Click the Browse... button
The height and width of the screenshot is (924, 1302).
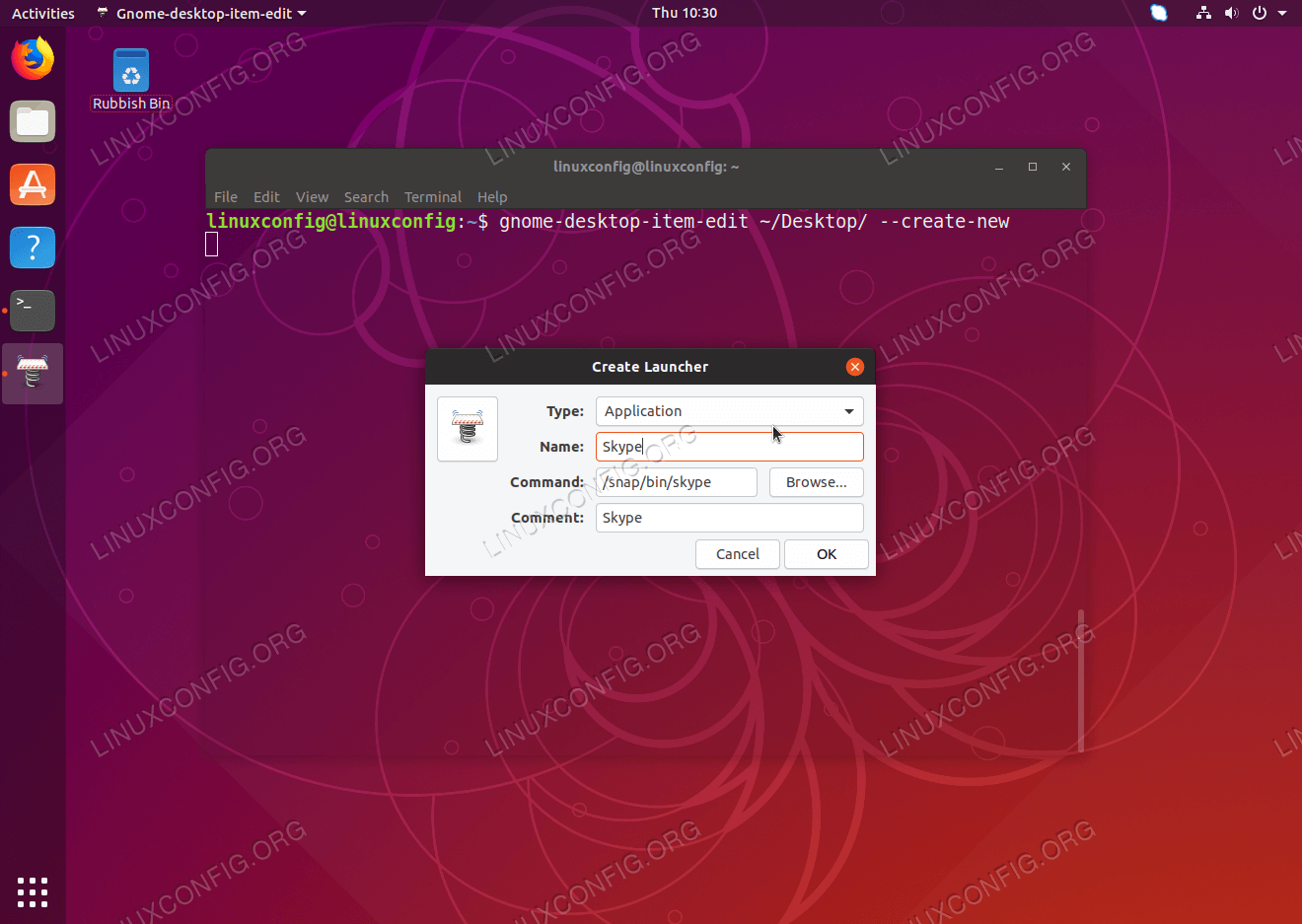point(817,482)
